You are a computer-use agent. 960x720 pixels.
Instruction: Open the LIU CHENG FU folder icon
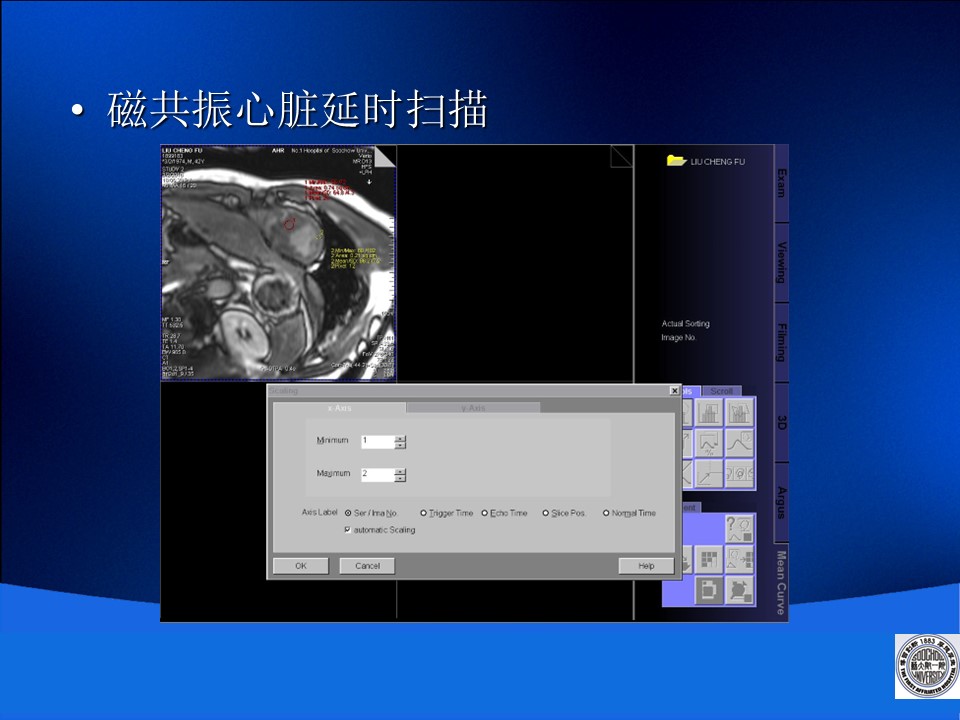tap(676, 160)
